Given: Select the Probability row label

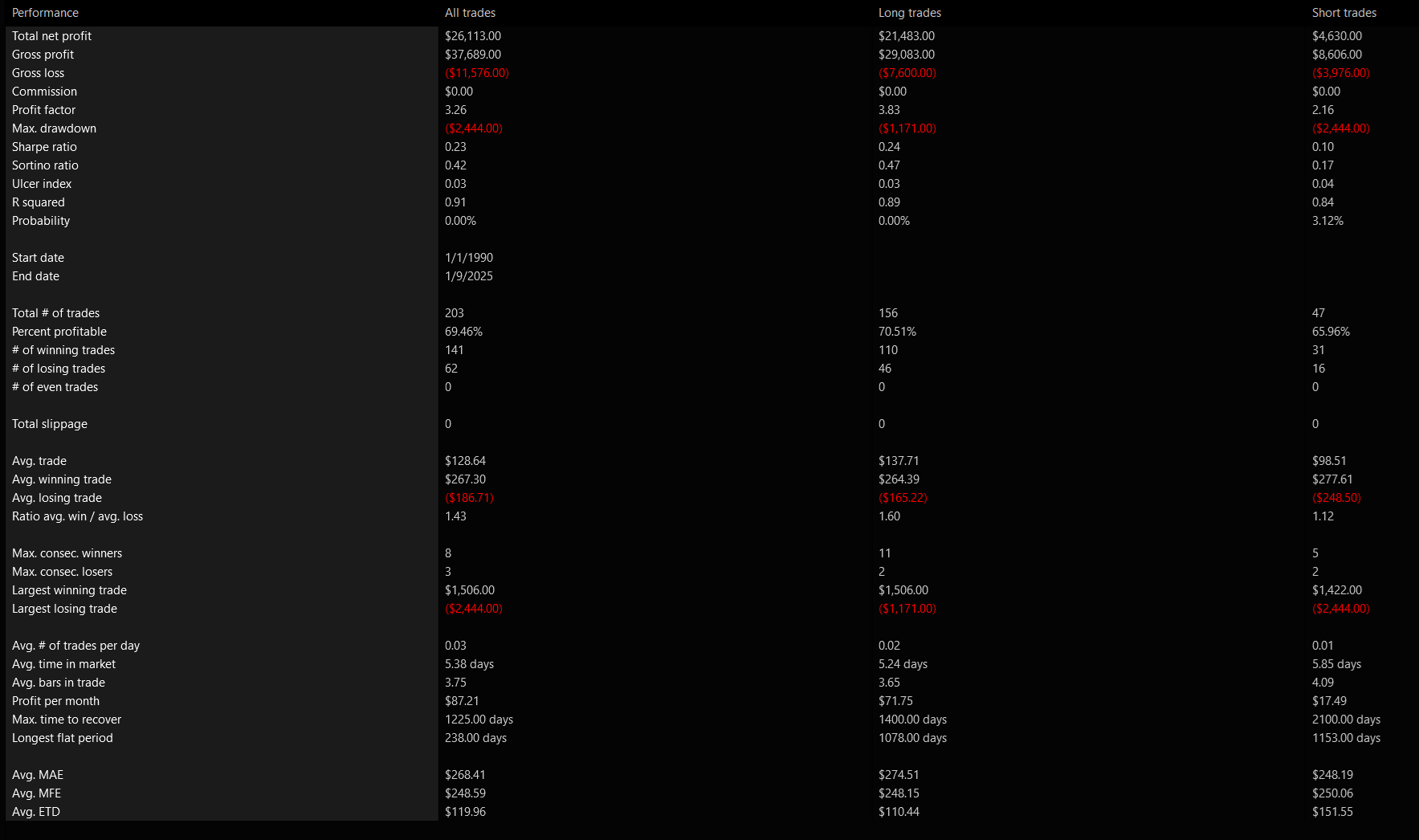Looking at the screenshot, I should pos(41,221).
